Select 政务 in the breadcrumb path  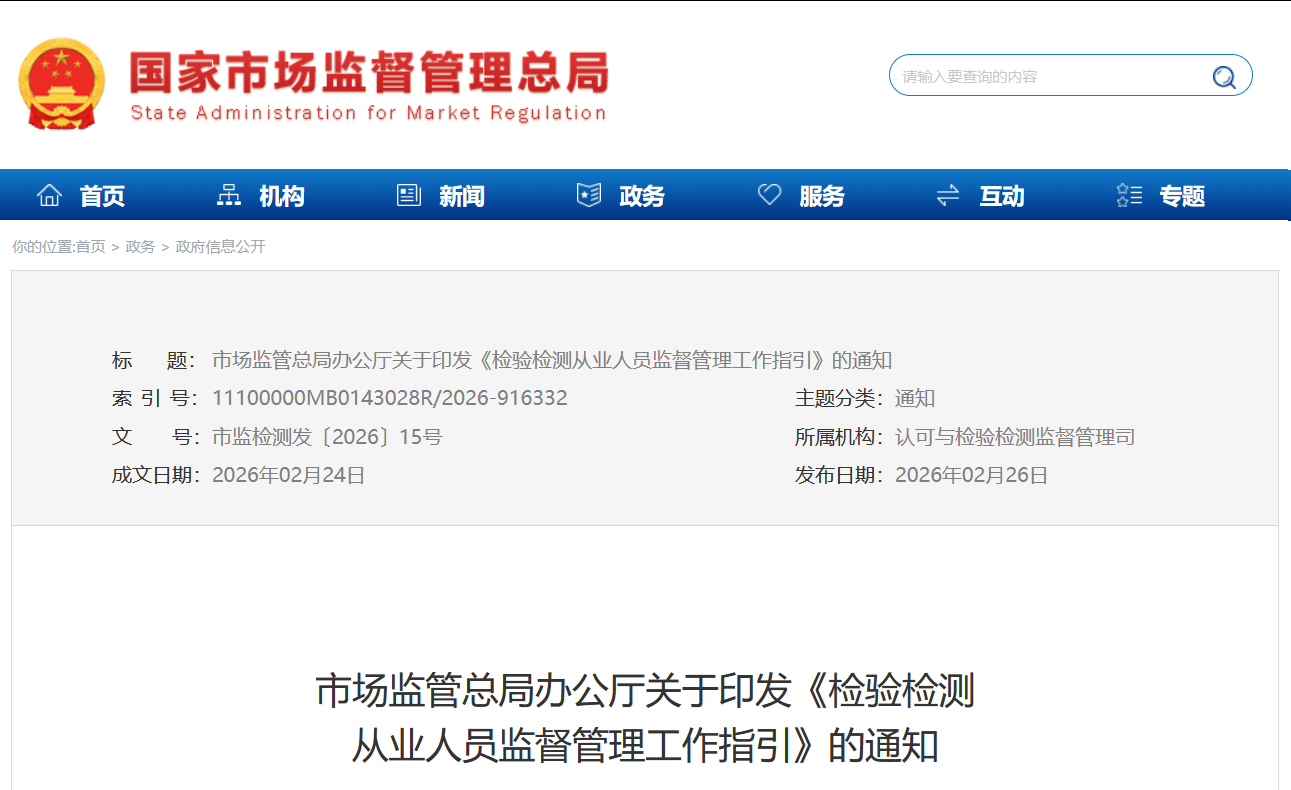tap(140, 247)
